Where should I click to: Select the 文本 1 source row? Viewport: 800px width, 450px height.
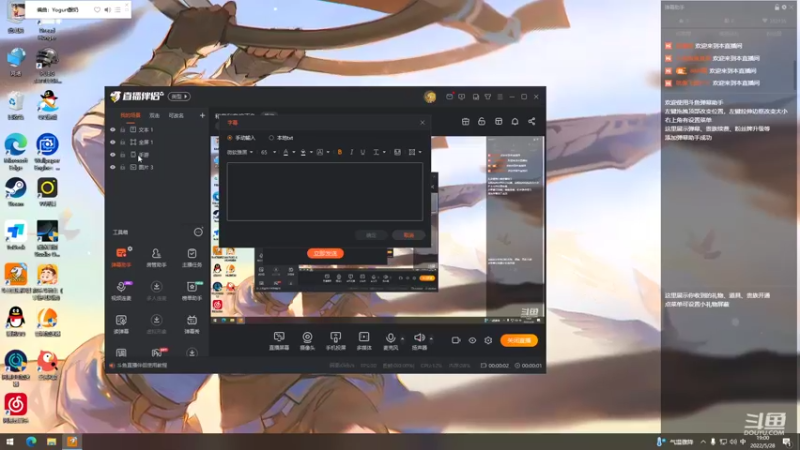157,130
